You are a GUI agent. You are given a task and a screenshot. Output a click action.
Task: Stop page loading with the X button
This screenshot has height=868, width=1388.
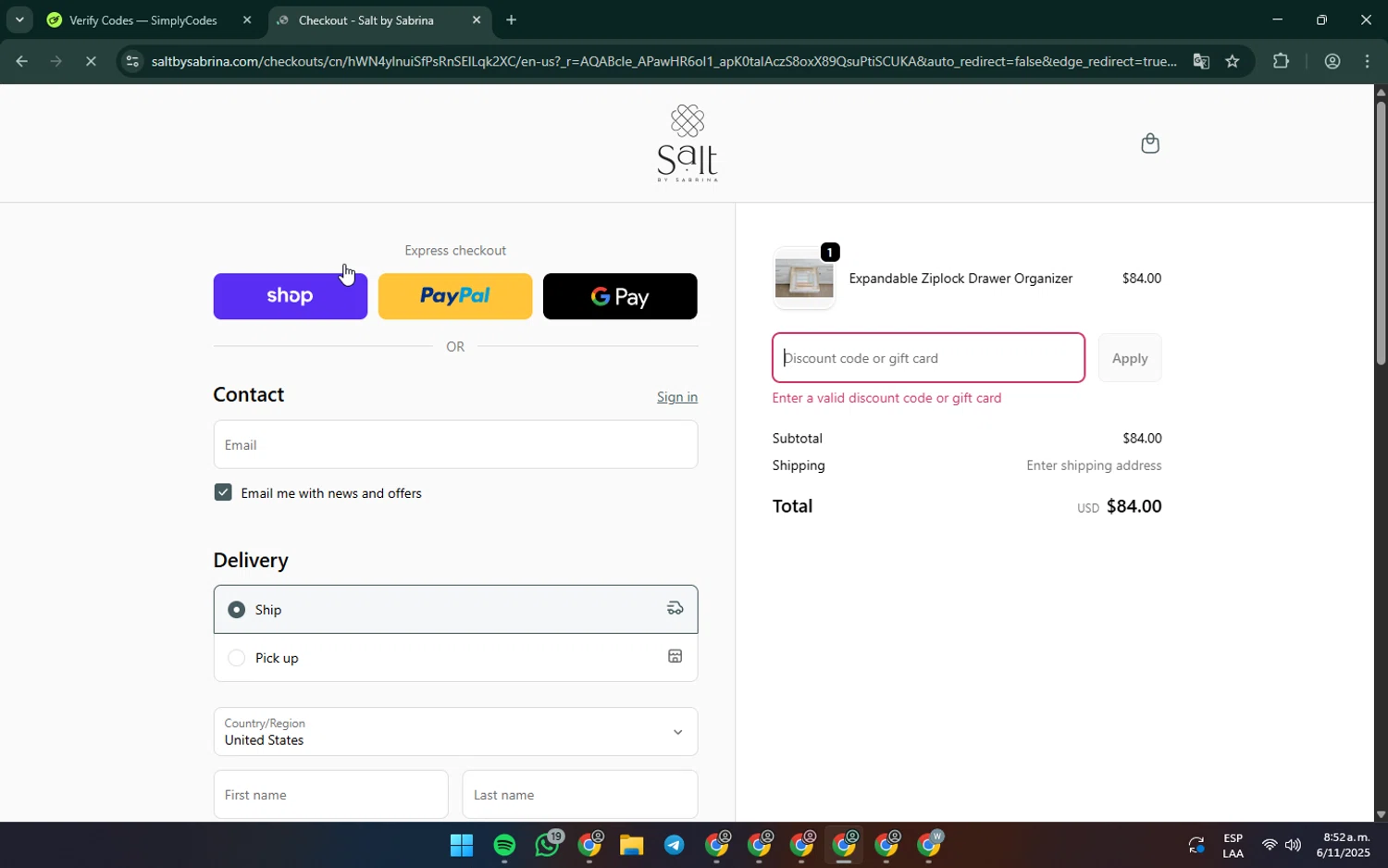coord(91,62)
